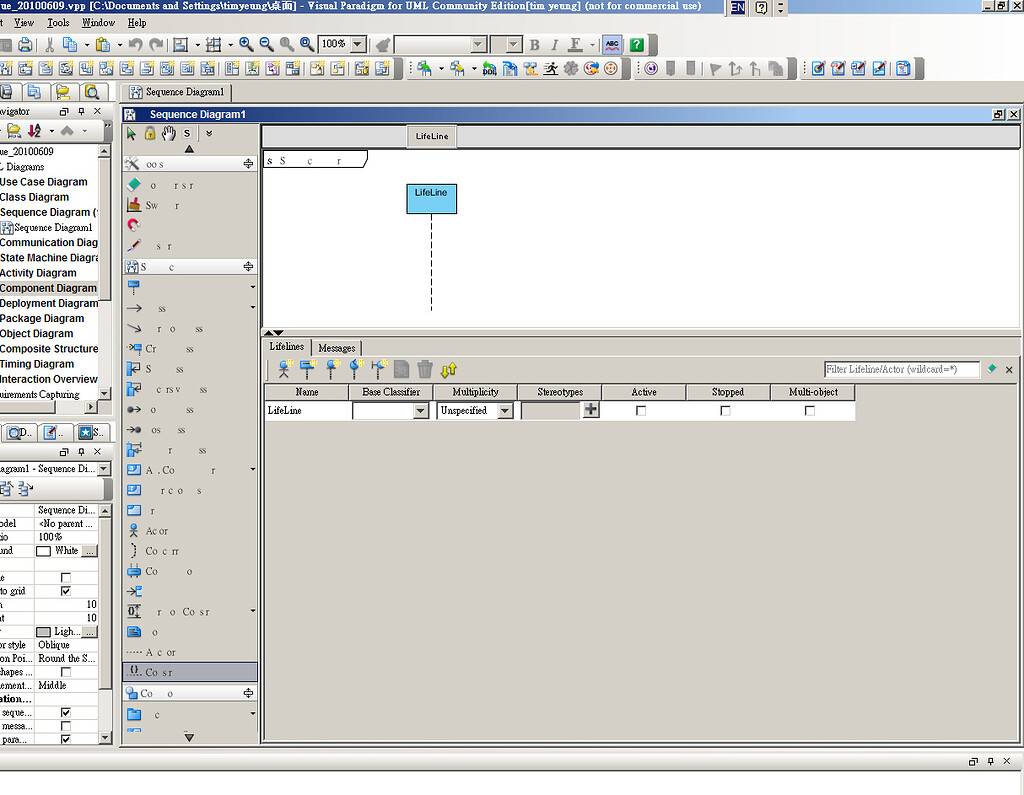Click the spell check ABC icon

pyautogui.click(x=612, y=44)
